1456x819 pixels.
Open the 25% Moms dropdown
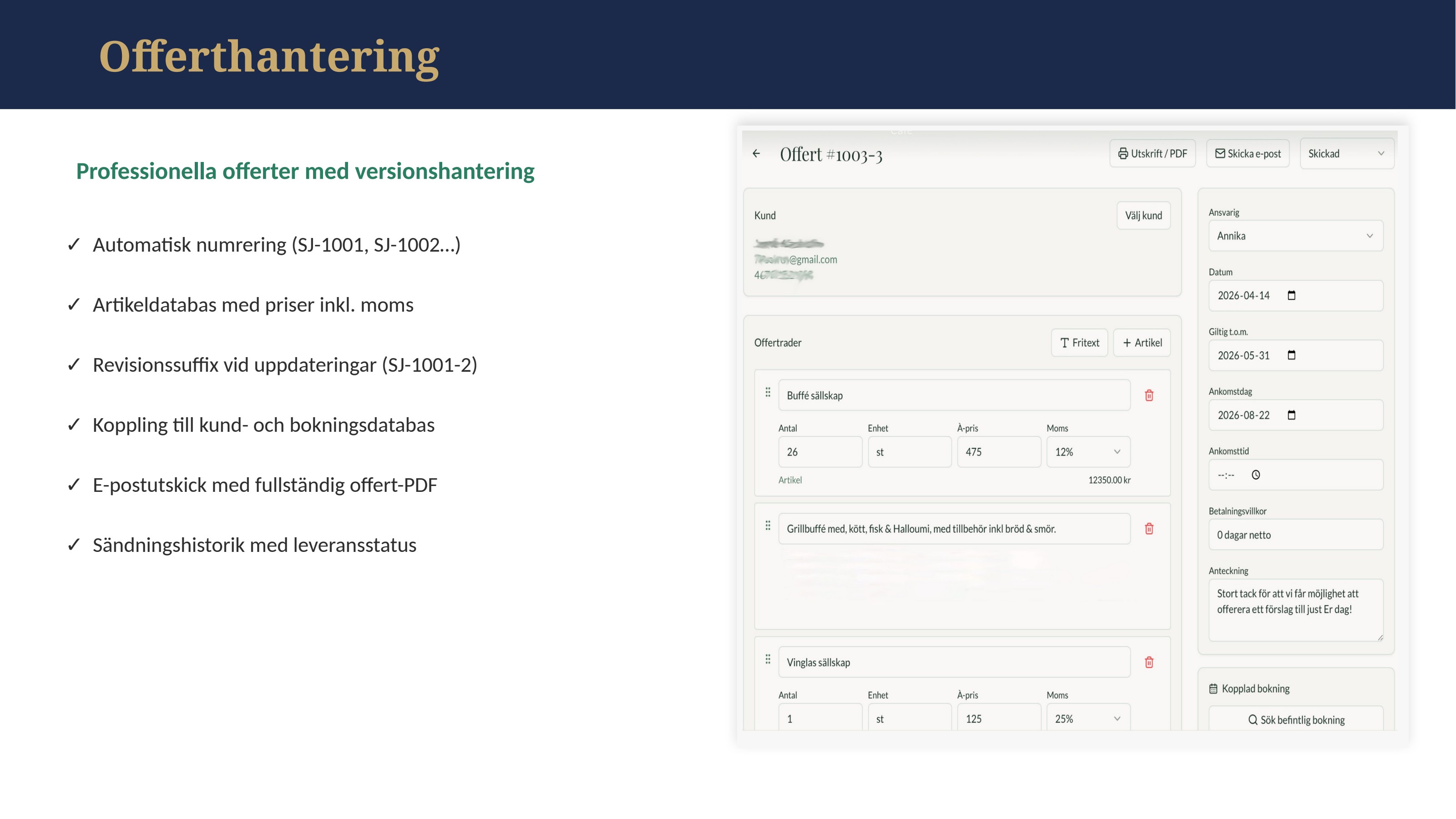(x=1089, y=718)
